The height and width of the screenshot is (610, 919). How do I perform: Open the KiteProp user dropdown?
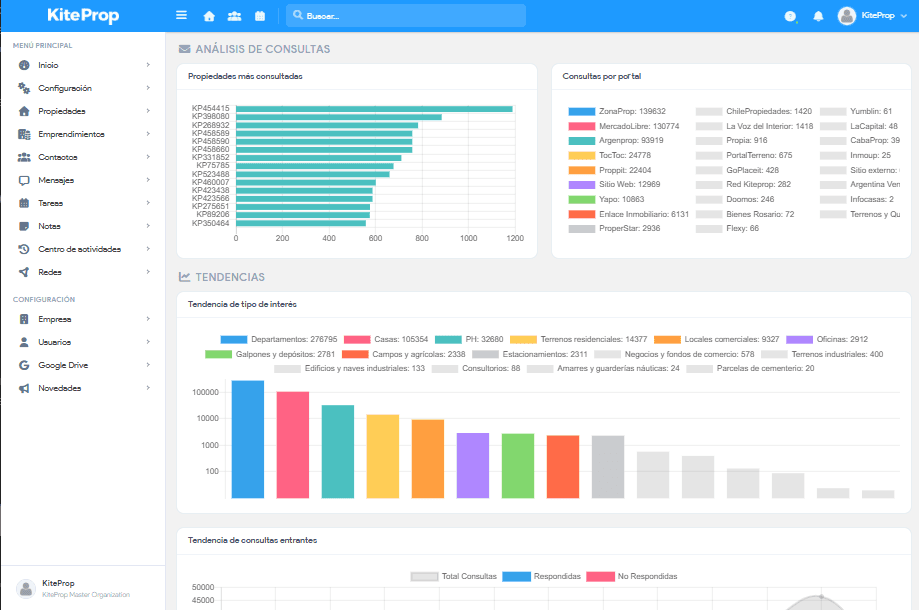(872, 16)
